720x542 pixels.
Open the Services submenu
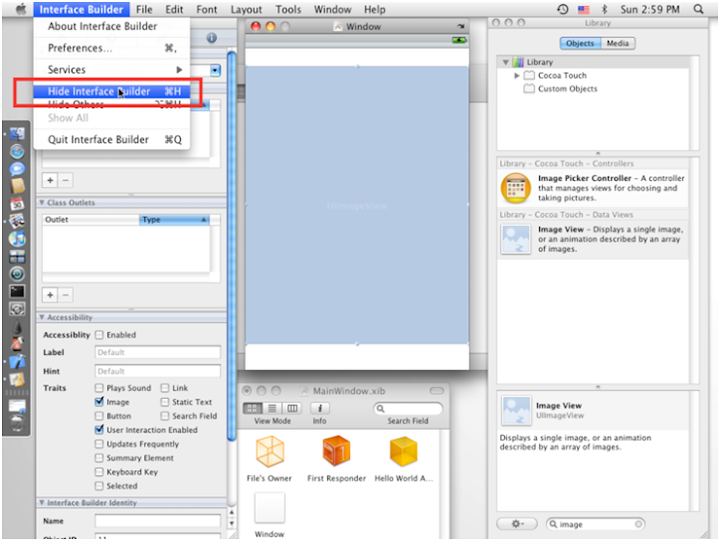pyautogui.click(x=112, y=70)
